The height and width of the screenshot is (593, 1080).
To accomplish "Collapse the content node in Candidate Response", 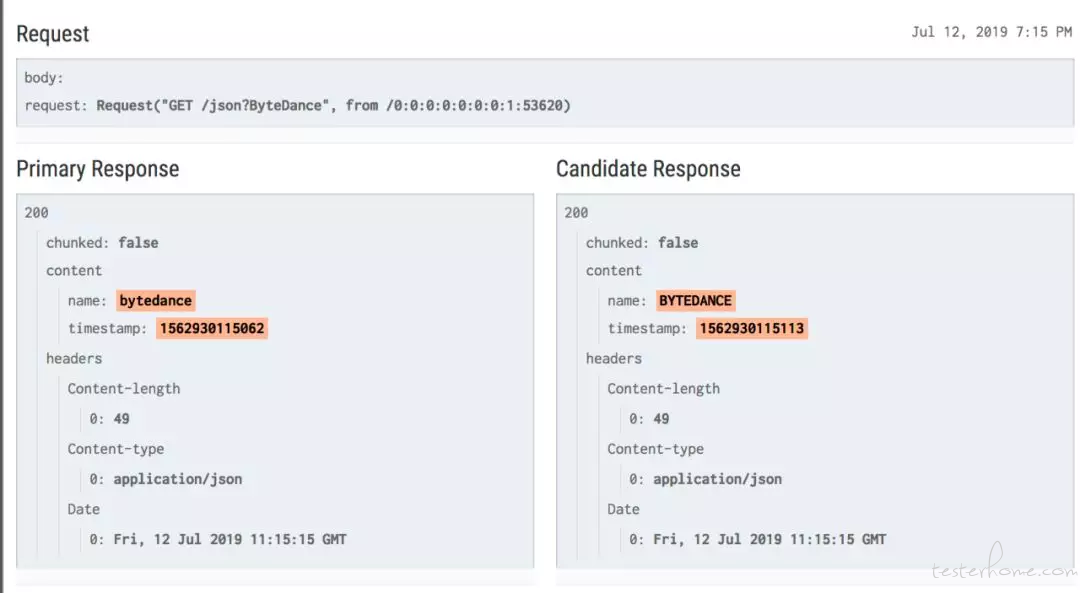I will coord(614,270).
